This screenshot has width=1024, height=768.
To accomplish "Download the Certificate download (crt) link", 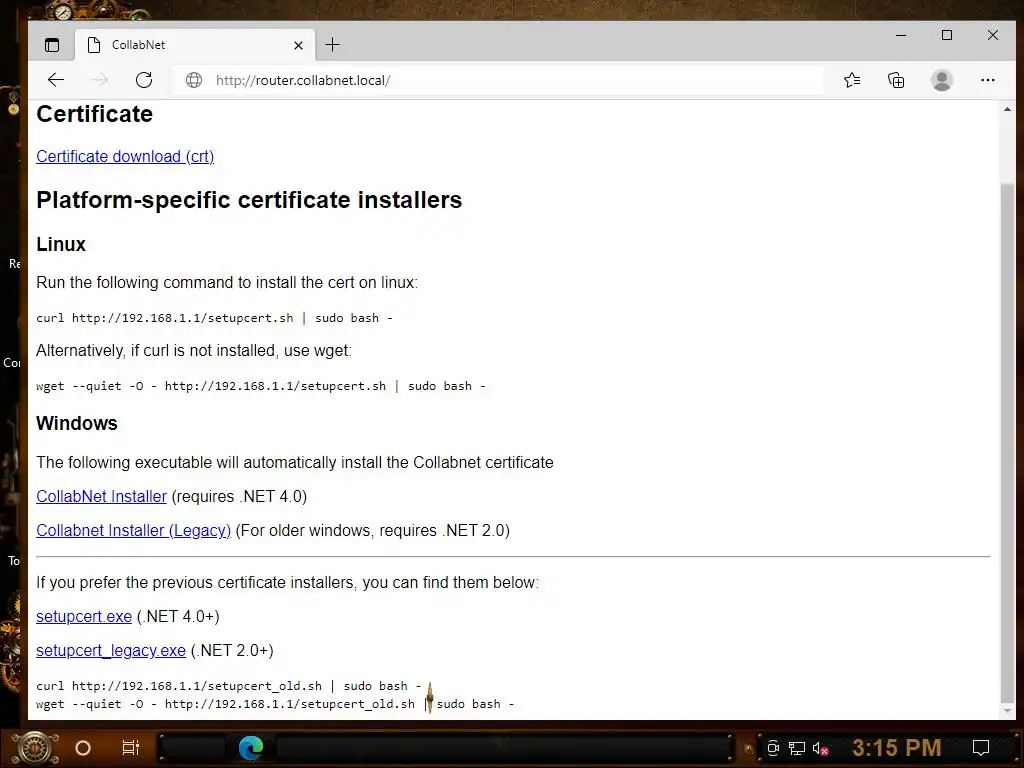I will (x=125, y=157).
